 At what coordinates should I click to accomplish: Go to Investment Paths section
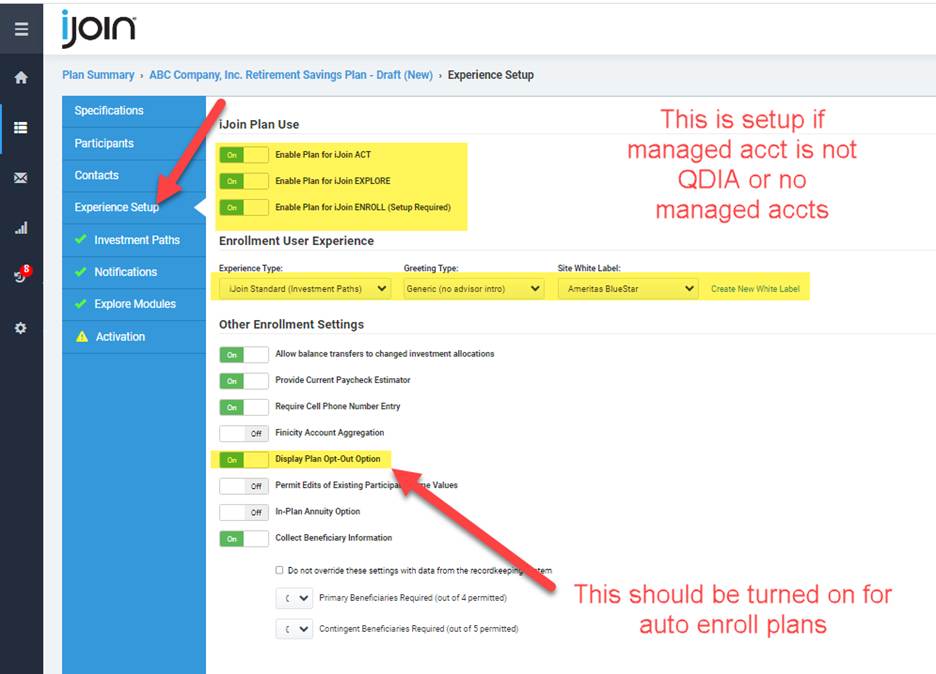pyautogui.click(x=134, y=240)
